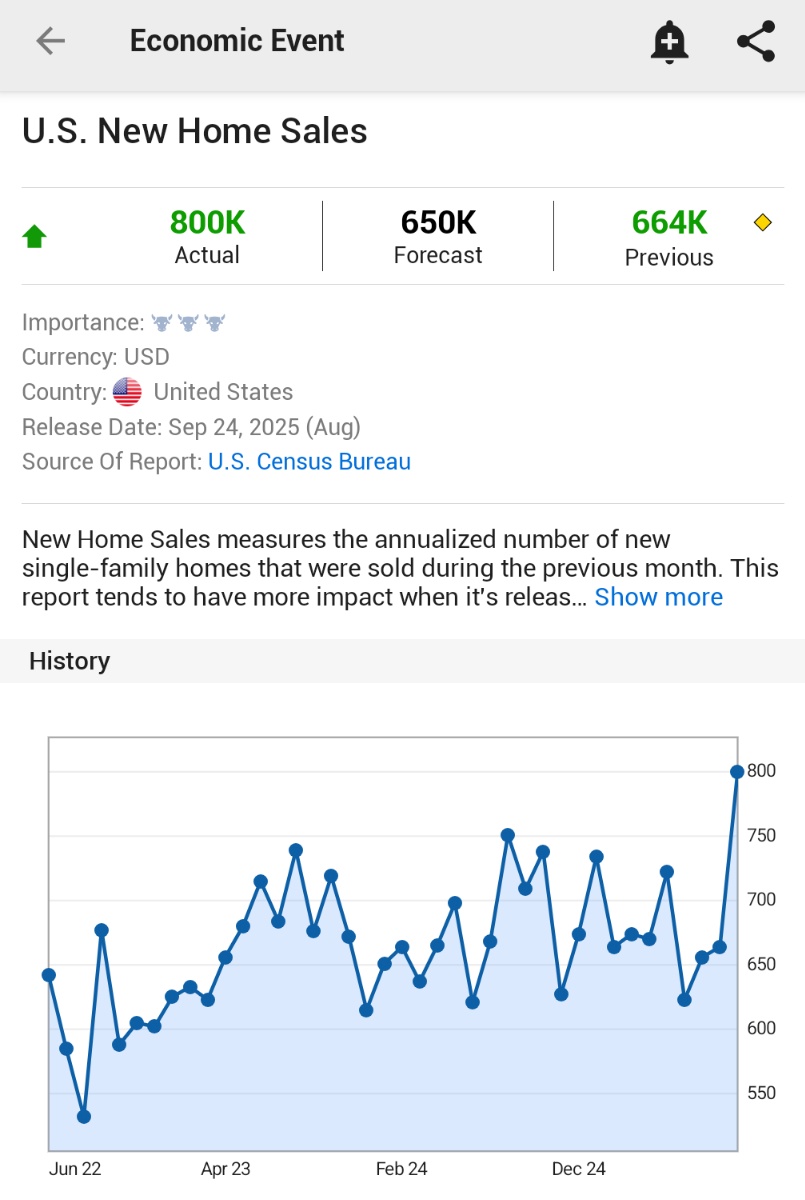The height and width of the screenshot is (1200, 805).
Task: Tap the Economic Event title
Action: pos(237,41)
